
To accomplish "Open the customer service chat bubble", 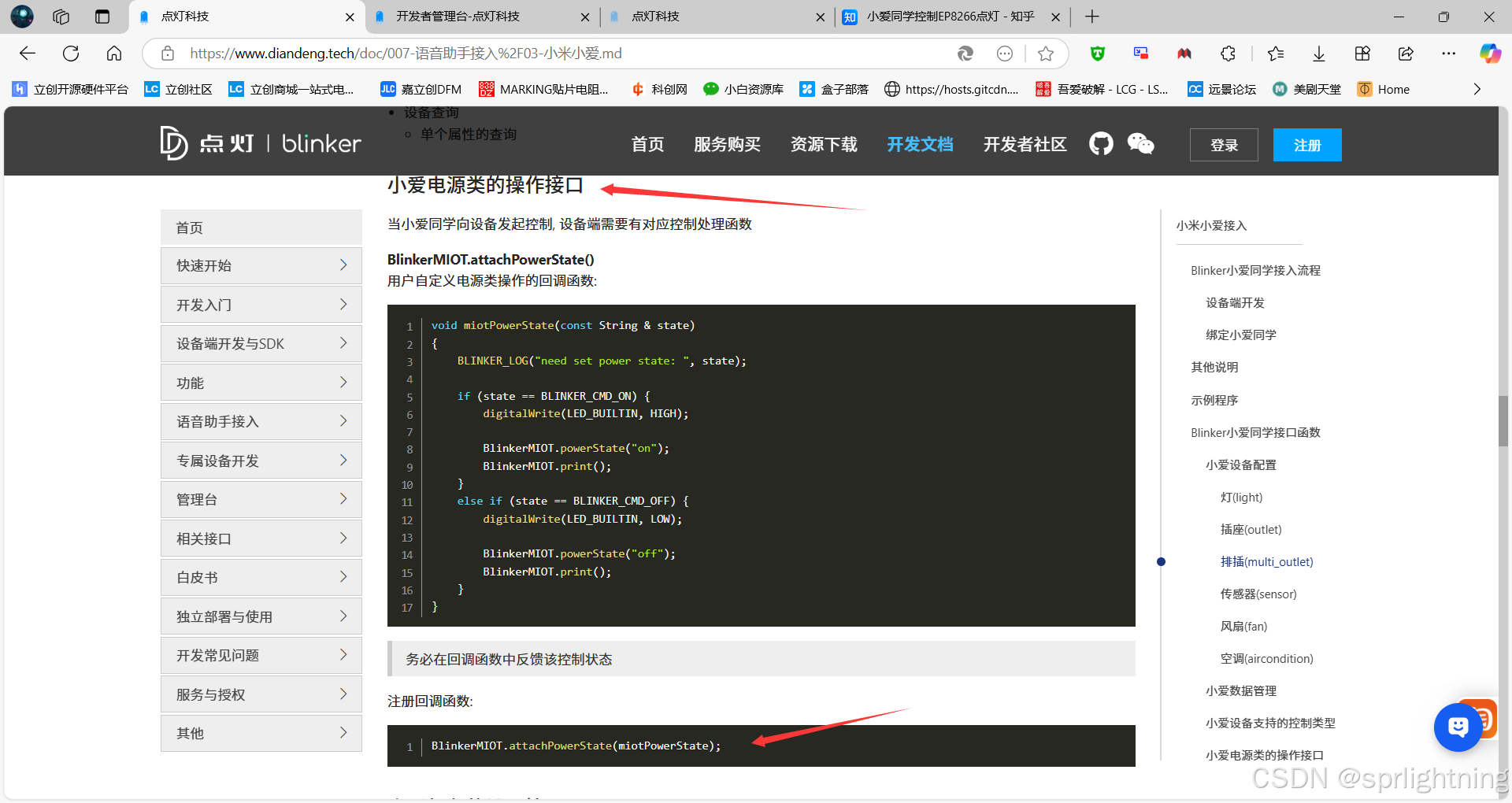I will pyautogui.click(x=1458, y=727).
